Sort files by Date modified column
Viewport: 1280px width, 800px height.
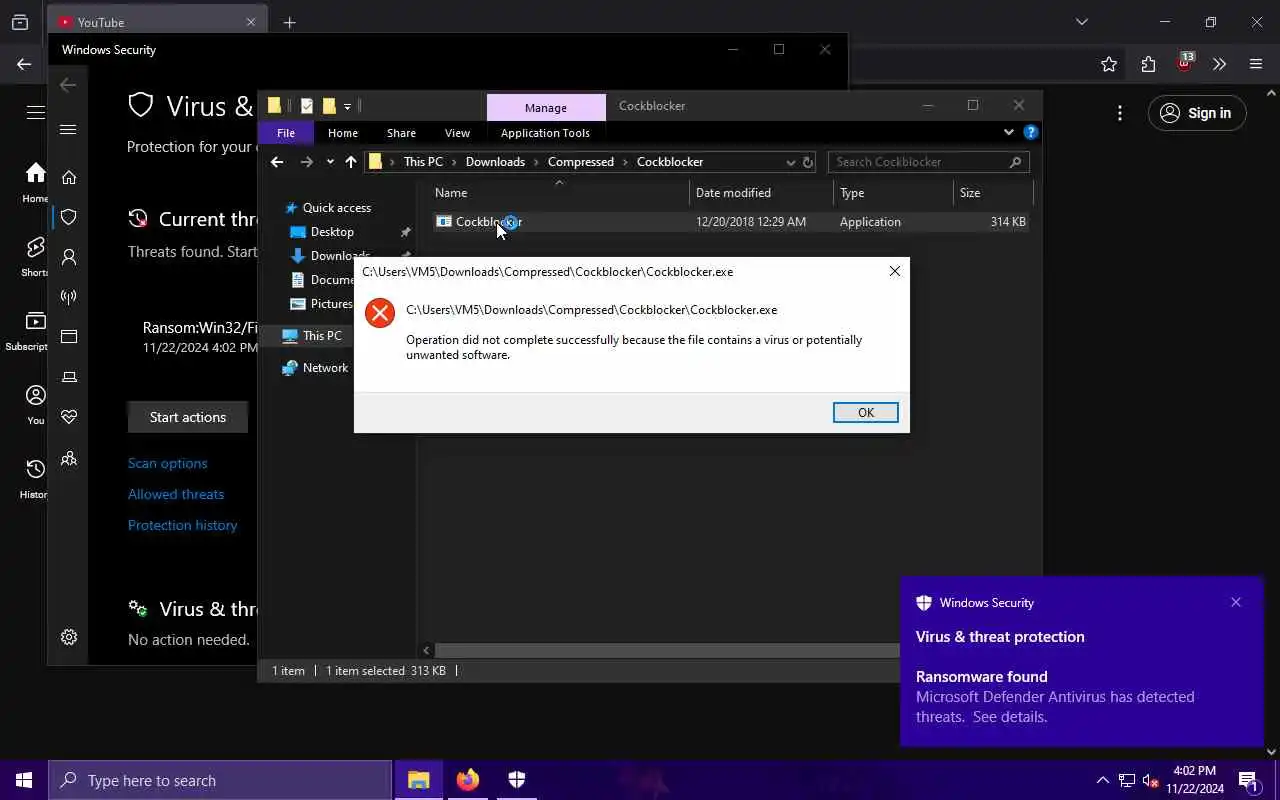click(x=761, y=193)
